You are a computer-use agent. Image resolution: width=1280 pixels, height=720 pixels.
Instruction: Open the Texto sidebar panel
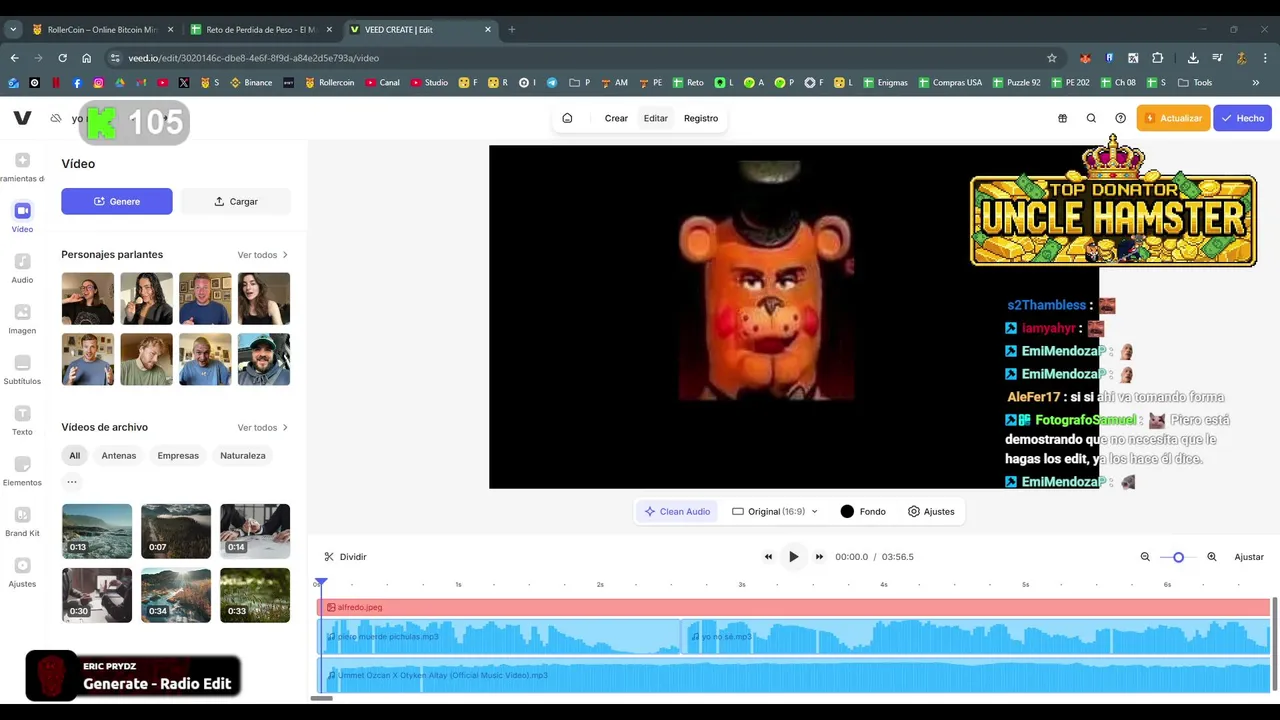click(x=22, y=420)
